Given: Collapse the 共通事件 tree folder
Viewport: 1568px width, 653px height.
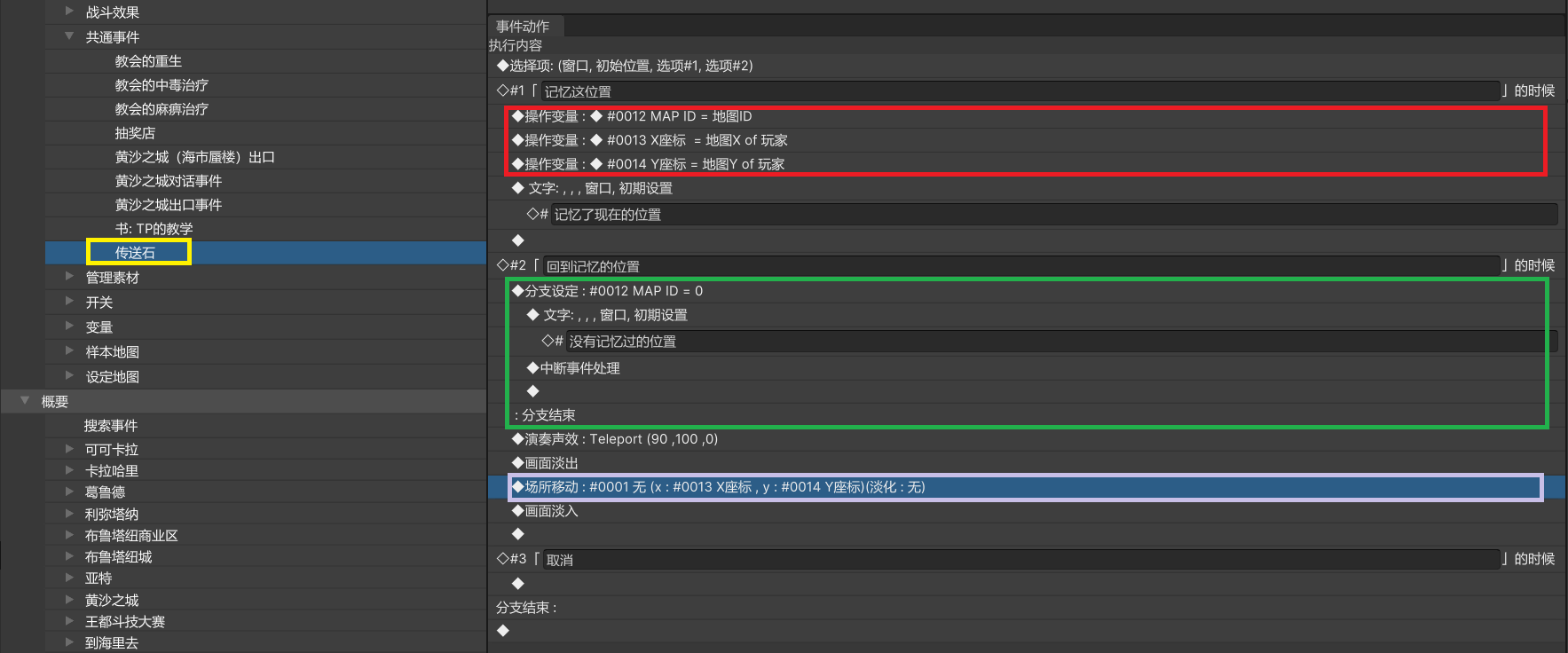Looking at the screenshot, I should (x=69, y=36).
